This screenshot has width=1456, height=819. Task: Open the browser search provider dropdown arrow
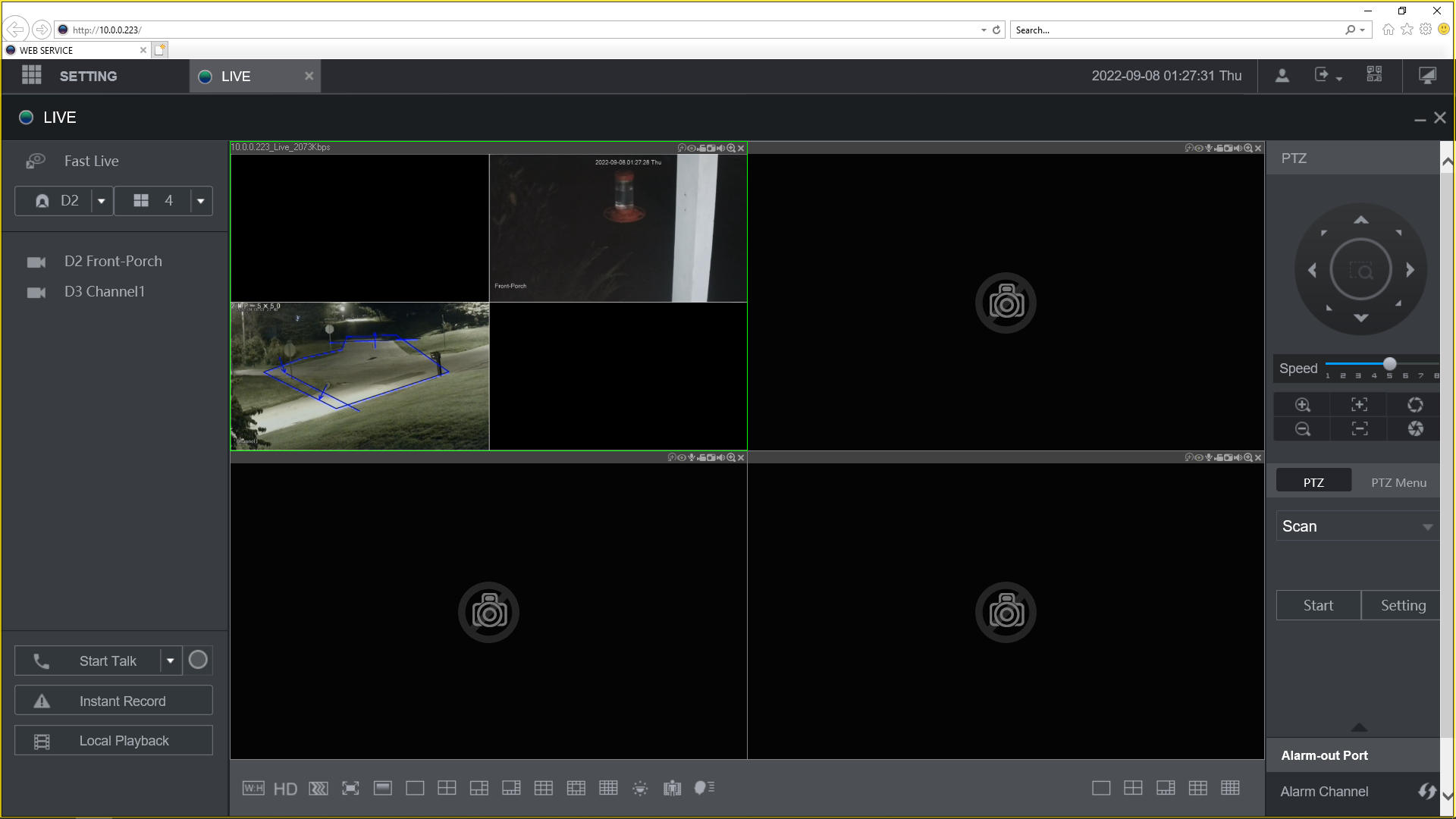coord(1363,30)
